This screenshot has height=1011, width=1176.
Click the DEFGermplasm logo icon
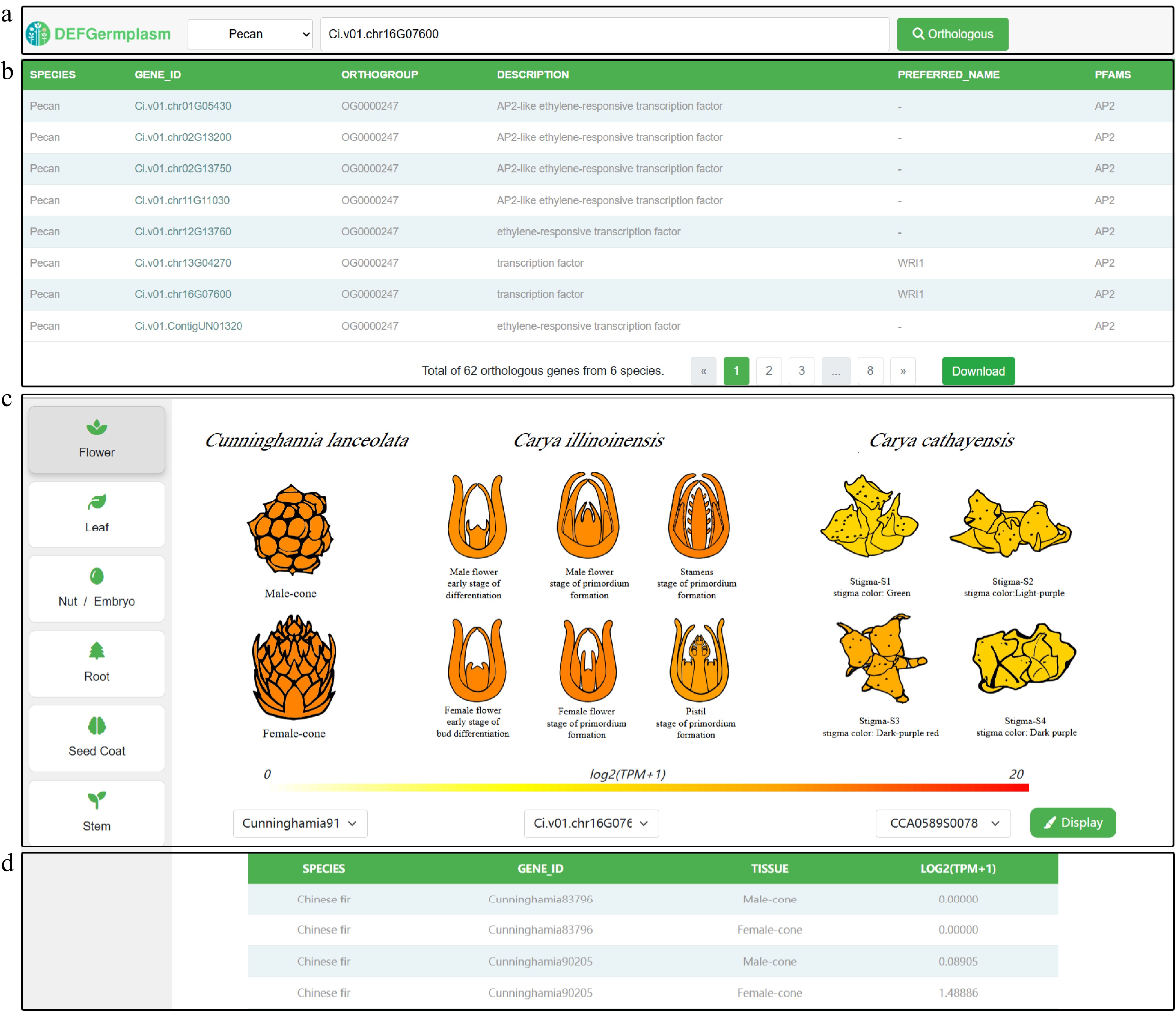[x=38, y=34]
